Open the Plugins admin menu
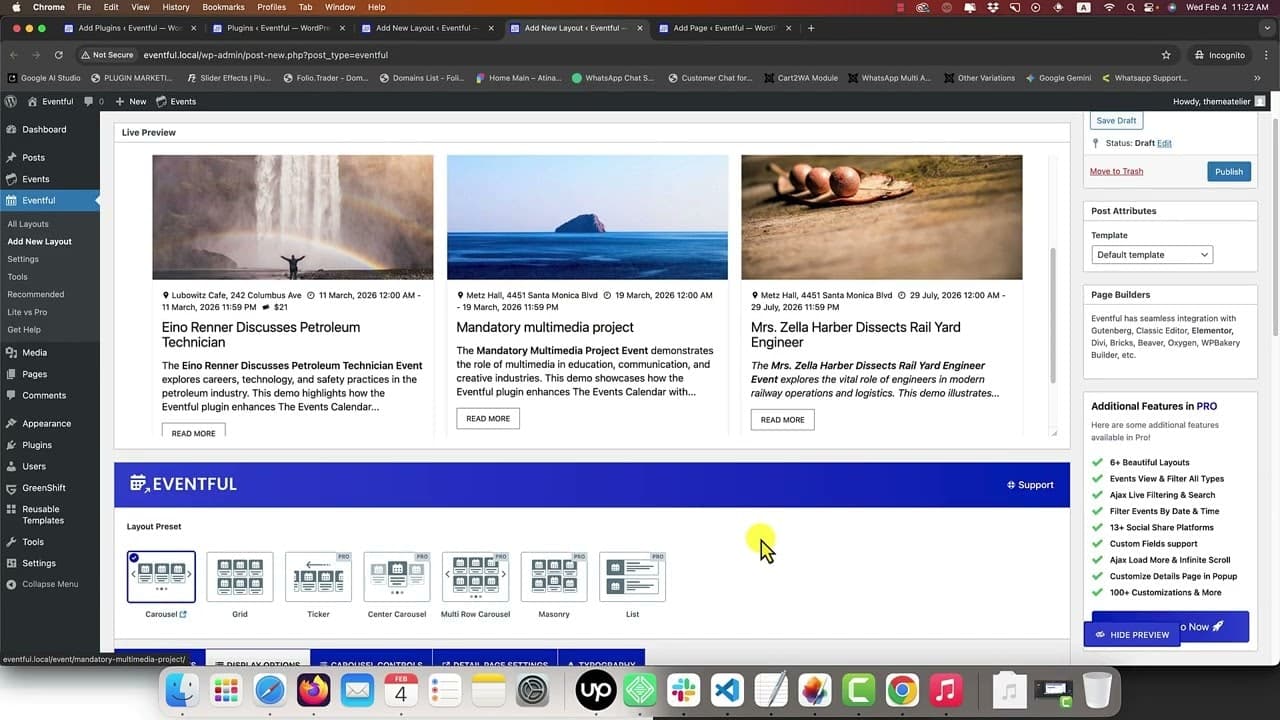The height and width of the screenshot is (720, 1280). click(x=37, y=445)
